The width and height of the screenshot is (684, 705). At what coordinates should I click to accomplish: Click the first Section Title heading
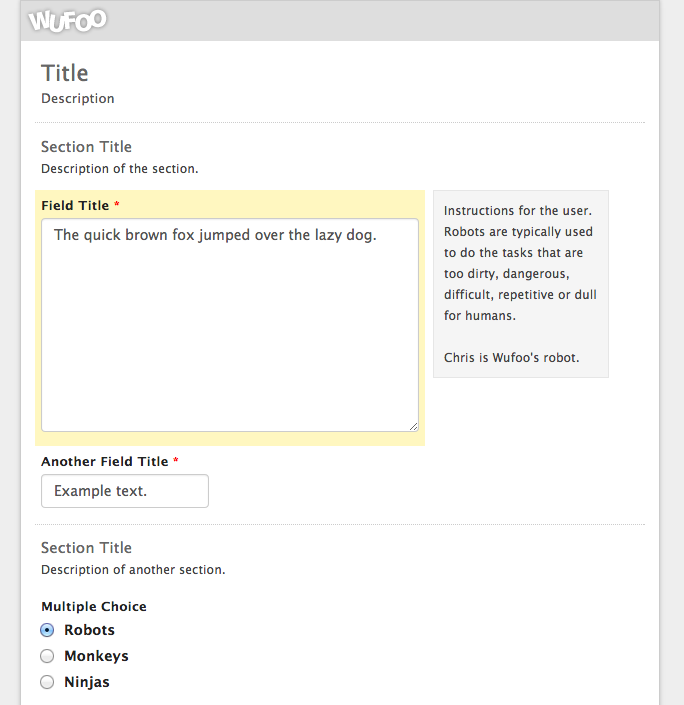[86, 147]
